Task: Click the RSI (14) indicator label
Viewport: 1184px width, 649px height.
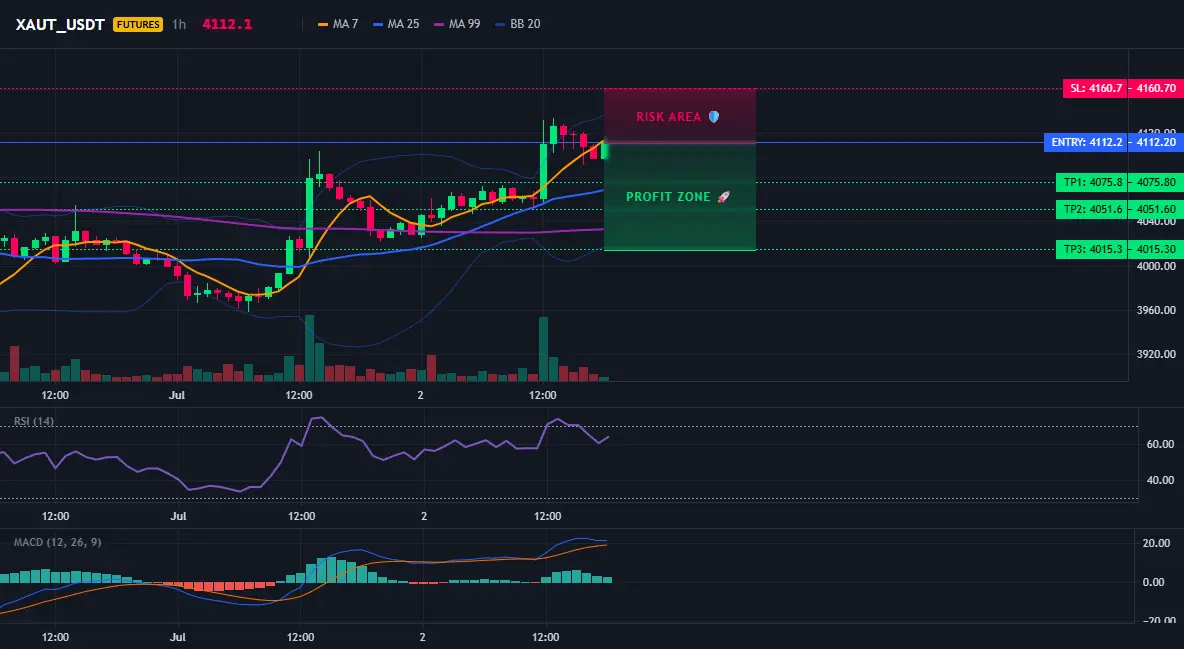Action: click(x=34, y=421)
